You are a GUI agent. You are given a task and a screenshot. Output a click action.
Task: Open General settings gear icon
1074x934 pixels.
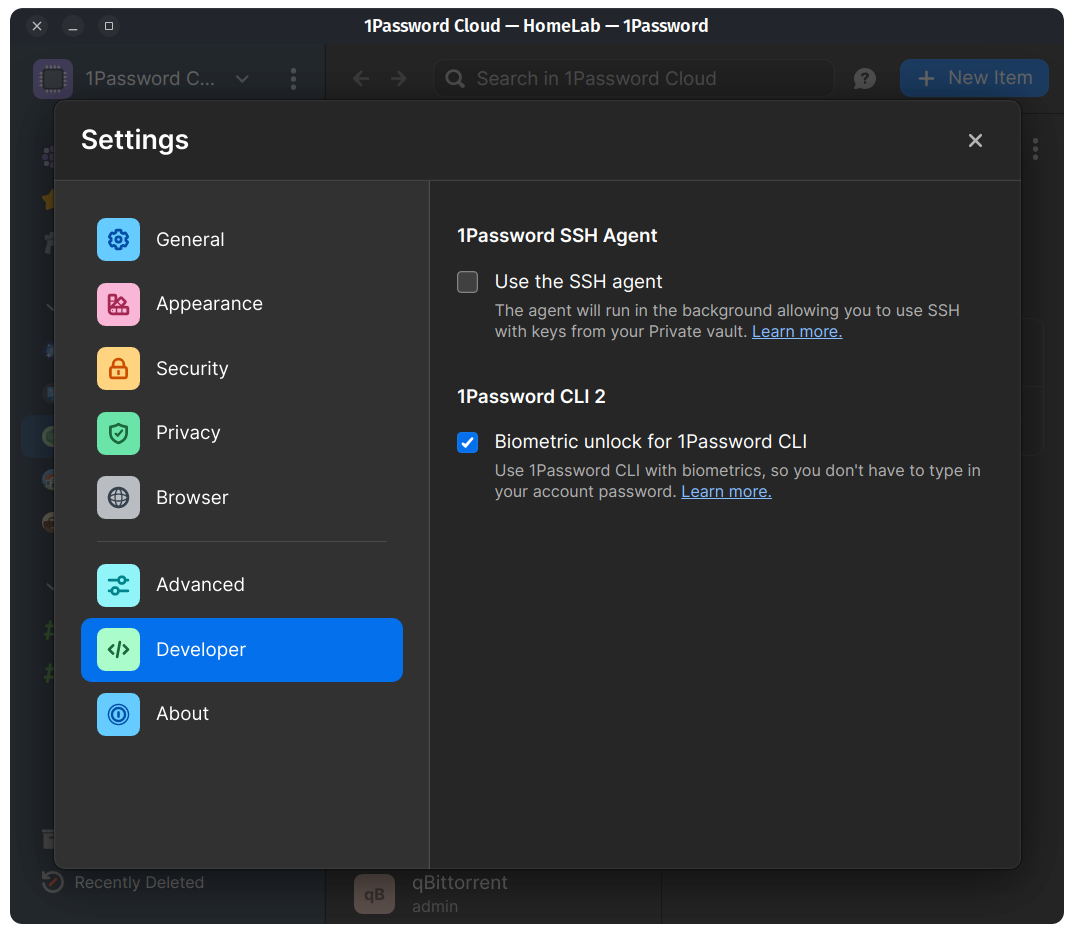(x=118, y=239)
